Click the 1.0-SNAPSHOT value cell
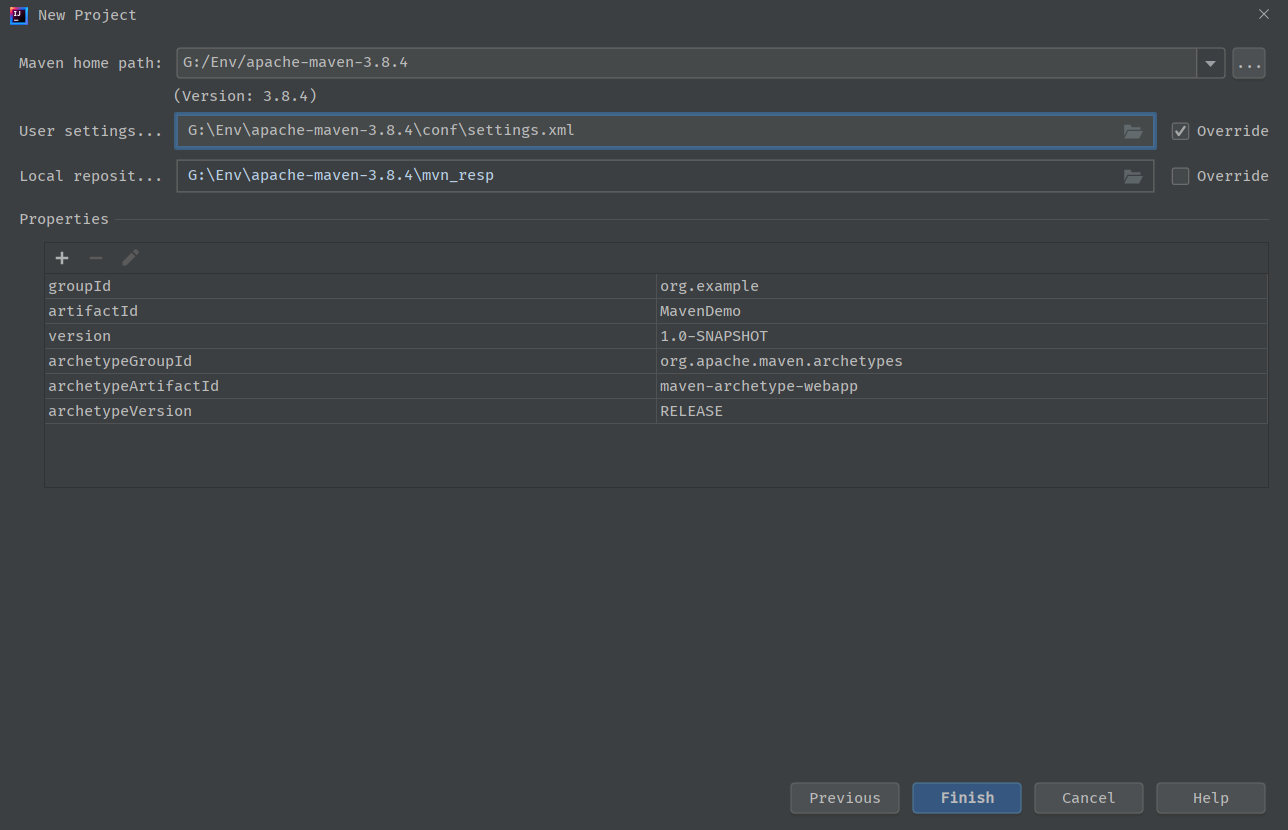Image resolution: width=1288 pixels, height=830 pixels. [962, 336]
